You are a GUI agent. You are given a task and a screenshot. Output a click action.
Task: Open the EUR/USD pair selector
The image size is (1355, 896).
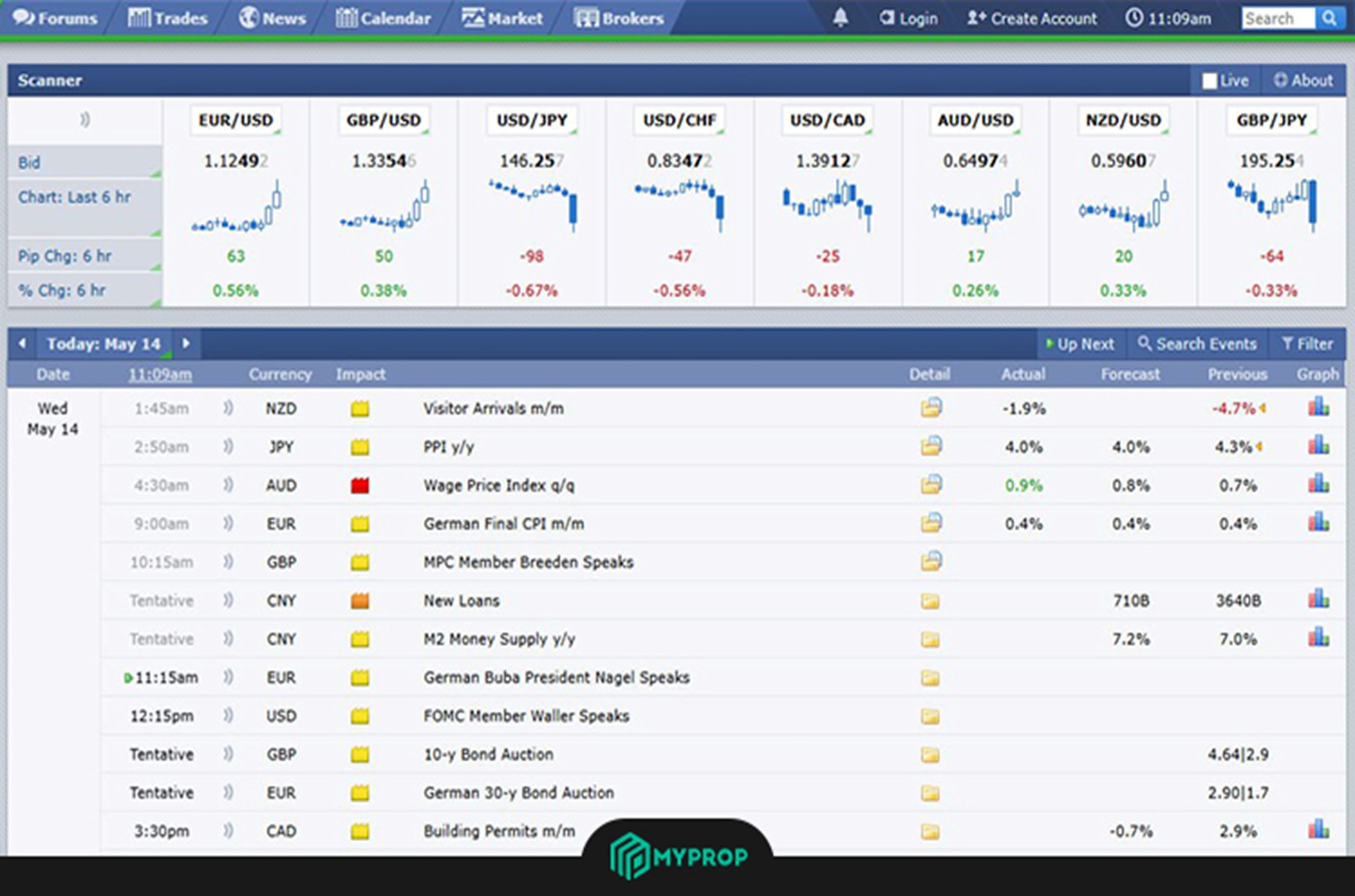pos(236,120)
